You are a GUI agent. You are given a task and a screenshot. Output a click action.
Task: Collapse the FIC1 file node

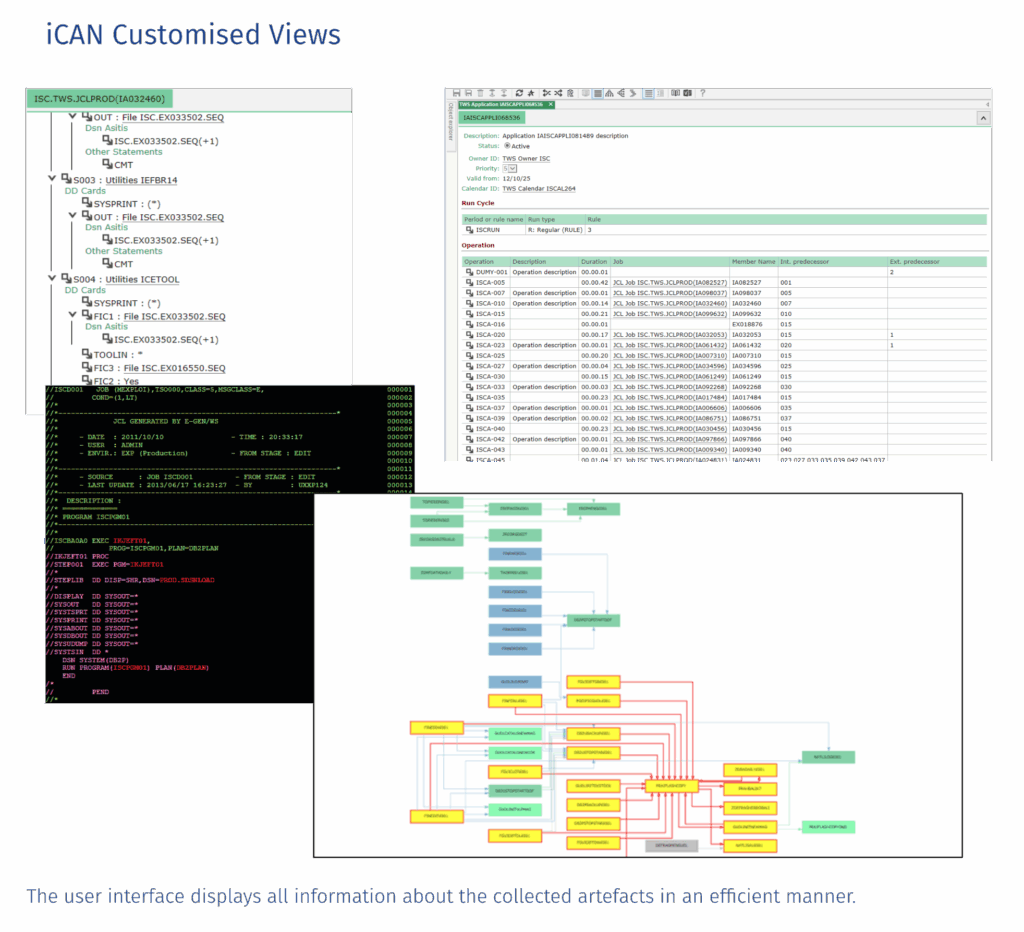point(72,316)
